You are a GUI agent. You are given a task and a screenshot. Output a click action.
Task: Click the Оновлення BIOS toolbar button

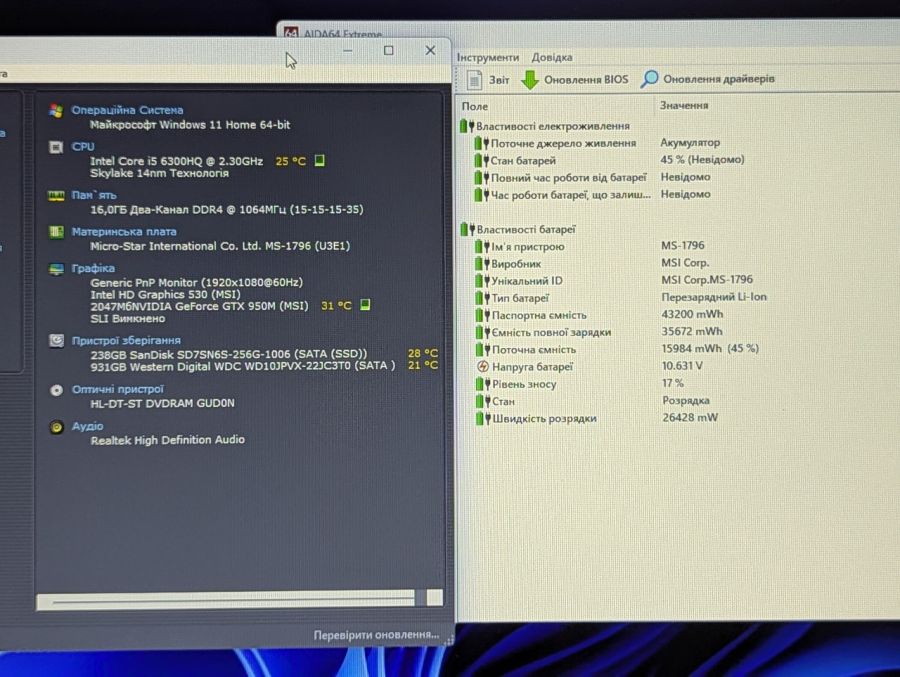click(x=575, y=80)
